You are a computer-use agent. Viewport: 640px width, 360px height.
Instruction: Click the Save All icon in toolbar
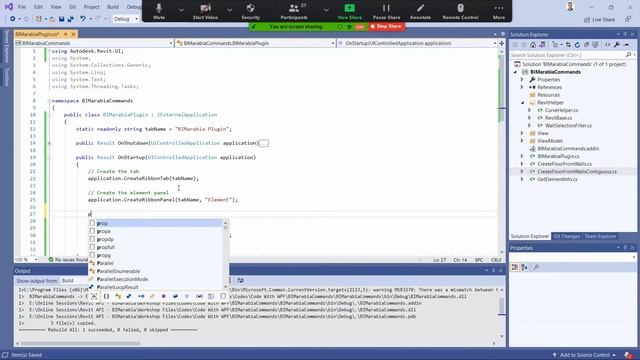(70, 19)
